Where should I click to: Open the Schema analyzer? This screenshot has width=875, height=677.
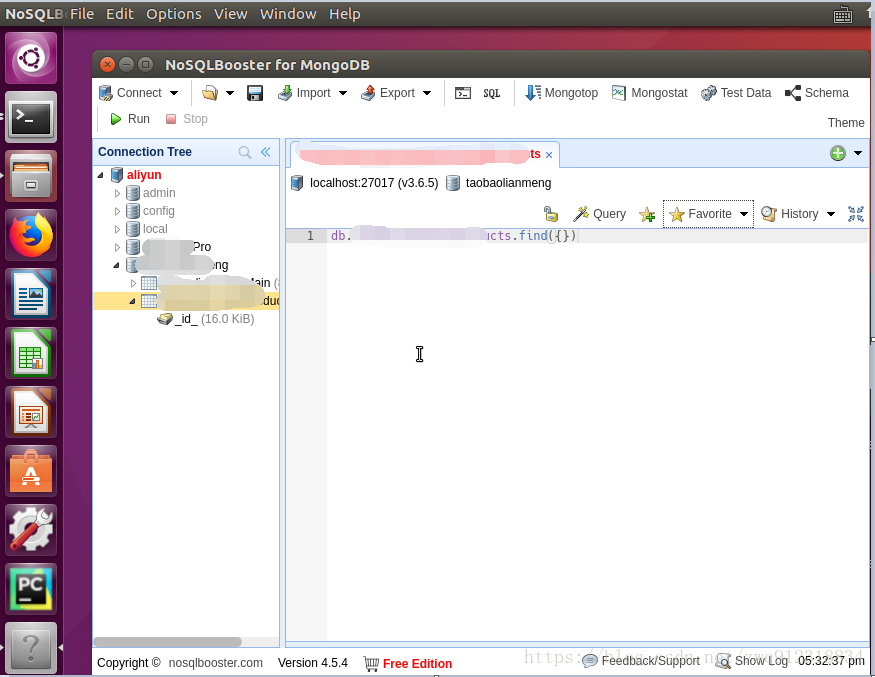click(x=817, y=93)
